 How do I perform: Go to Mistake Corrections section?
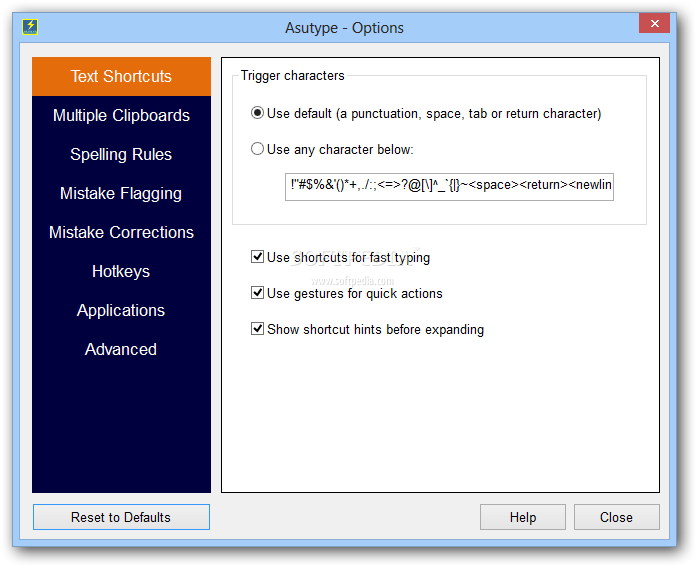(121, 232)
